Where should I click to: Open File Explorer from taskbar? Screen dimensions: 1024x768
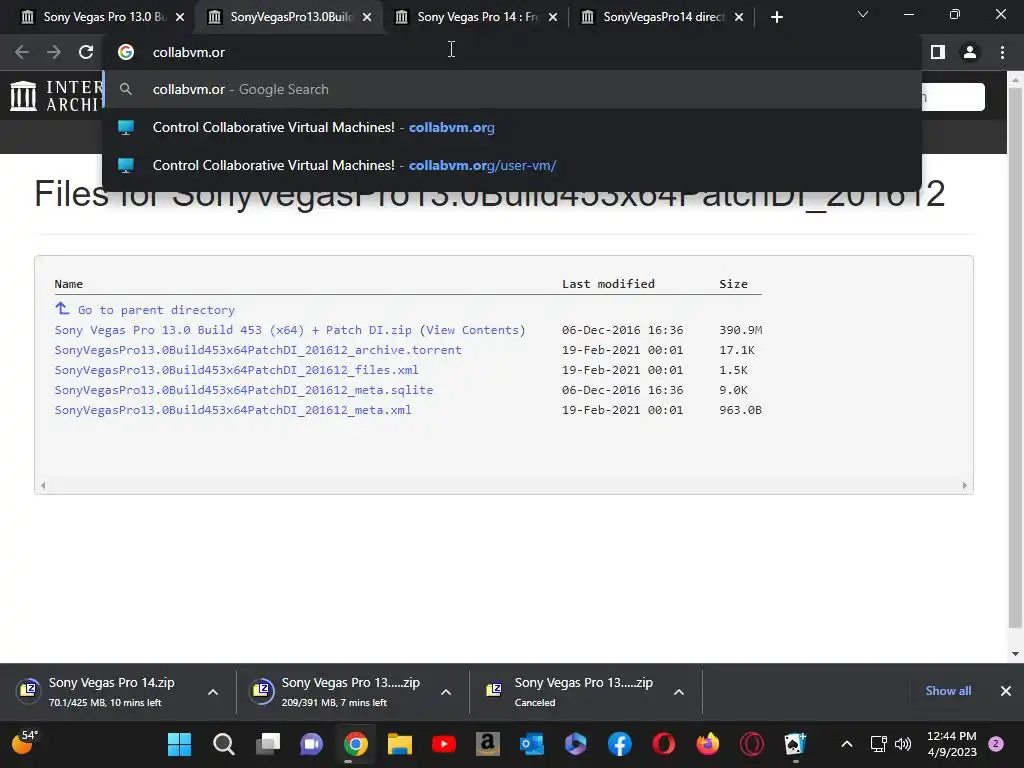point(400,744)
